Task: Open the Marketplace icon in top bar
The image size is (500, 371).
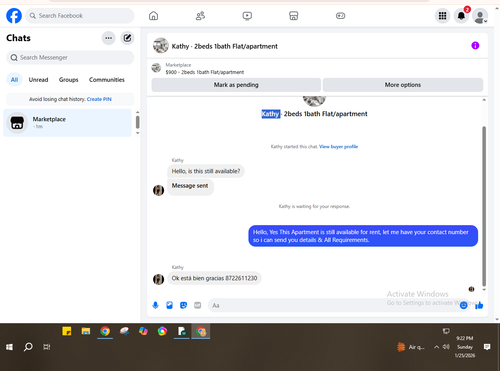Action: tap(294, 16)
